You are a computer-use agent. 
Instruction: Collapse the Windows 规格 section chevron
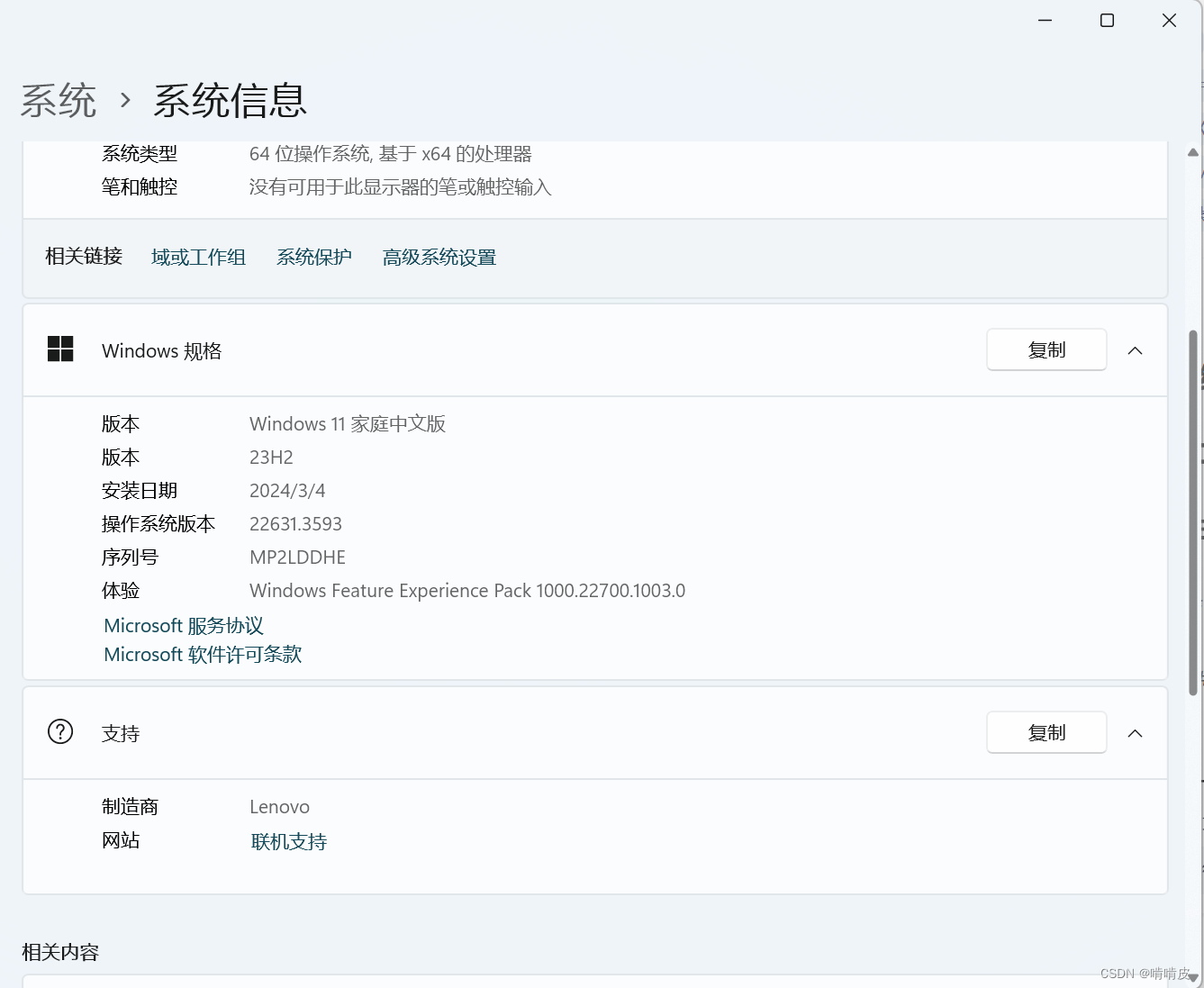(1136, 350)
